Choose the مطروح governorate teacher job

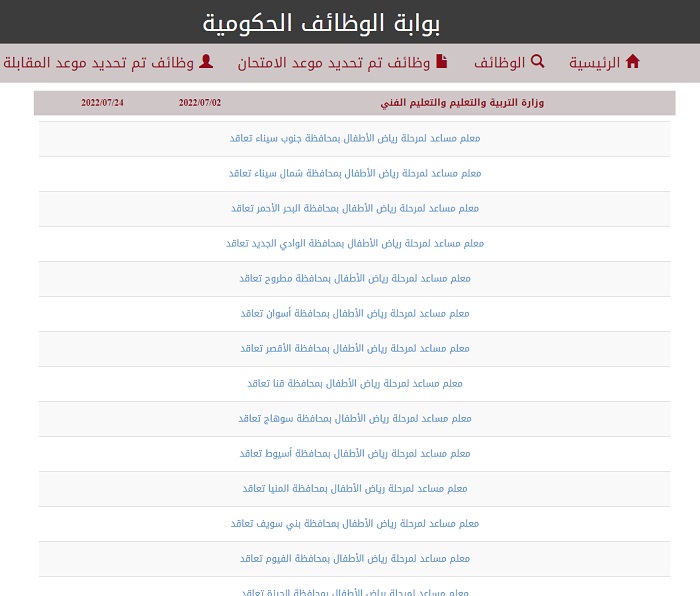click(355, 278)
